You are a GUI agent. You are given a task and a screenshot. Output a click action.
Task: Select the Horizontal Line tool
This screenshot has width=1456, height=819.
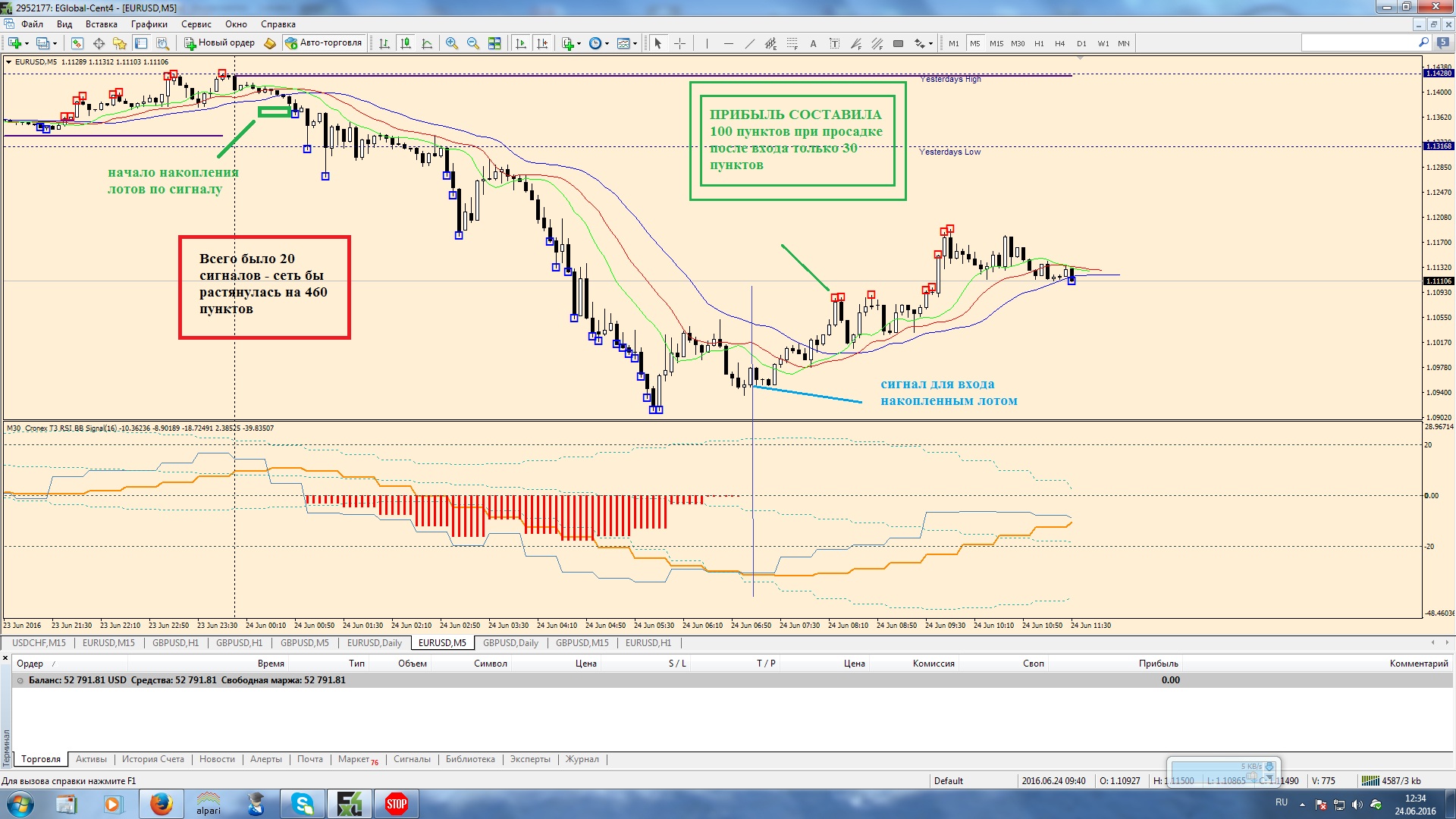tap(728, 43)
